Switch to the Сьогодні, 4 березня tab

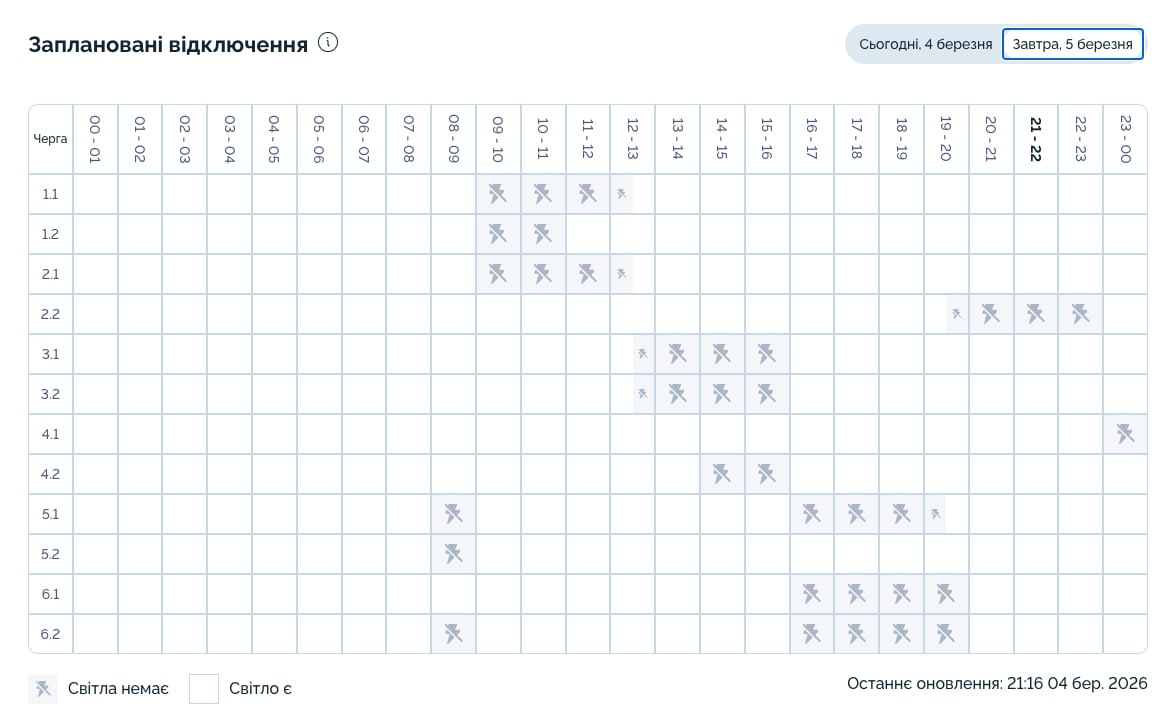coord(925,44)
